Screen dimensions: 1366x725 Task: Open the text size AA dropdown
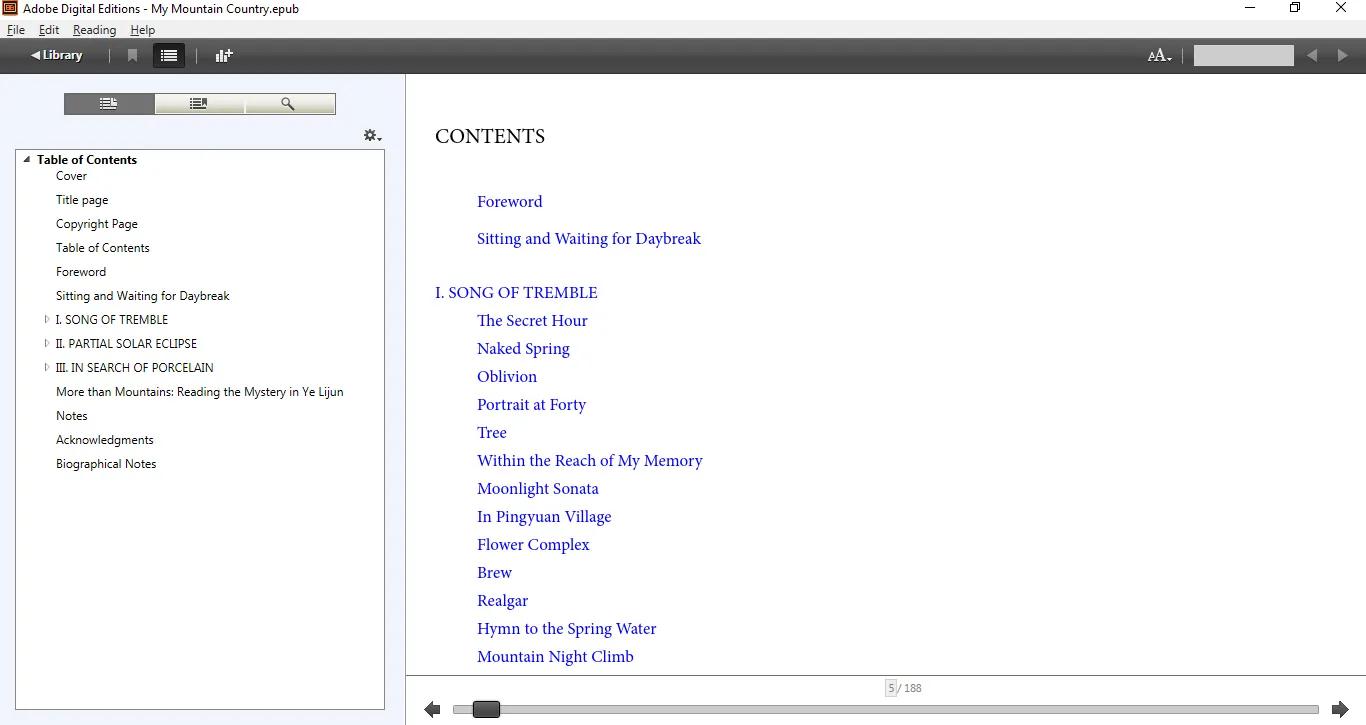(1159, 56)
